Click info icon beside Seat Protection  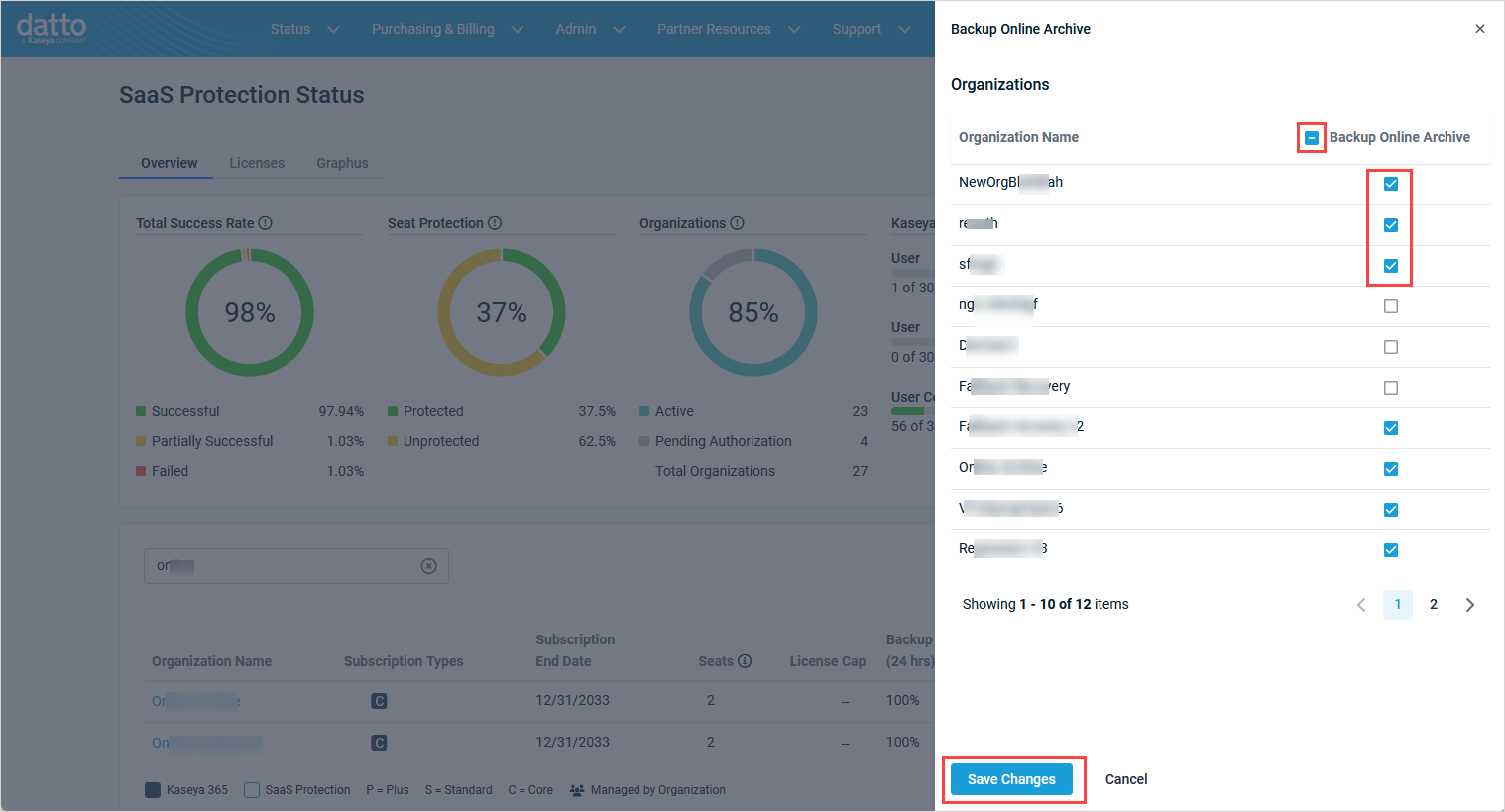[495, 223]
